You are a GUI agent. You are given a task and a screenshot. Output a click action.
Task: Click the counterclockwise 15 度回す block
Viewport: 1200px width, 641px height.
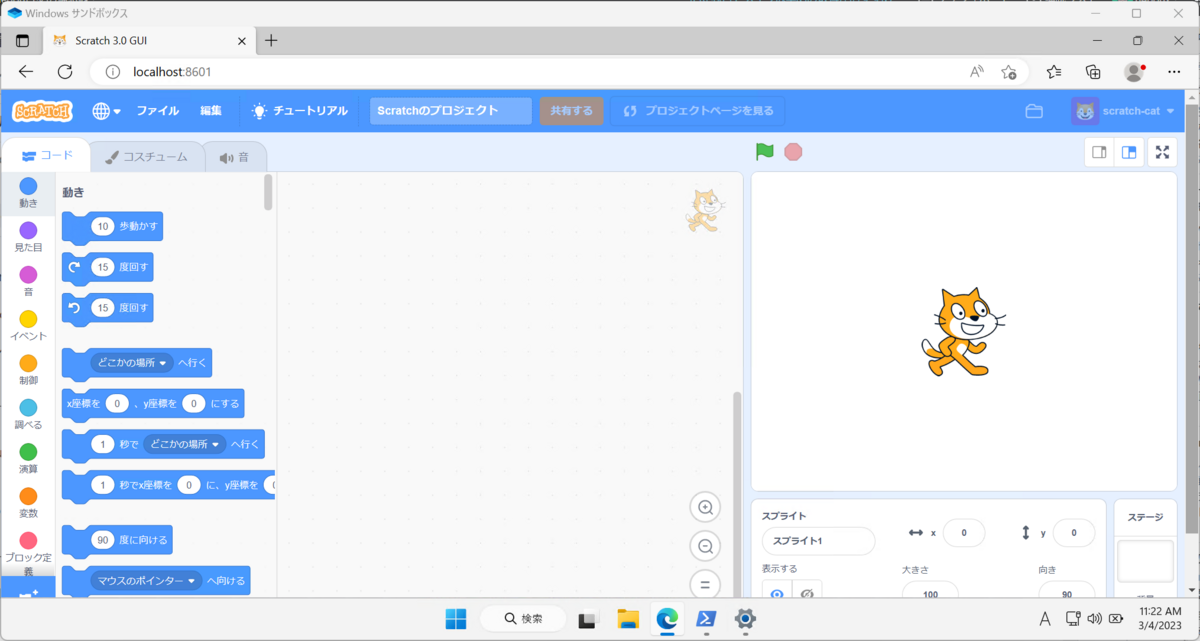107,308
